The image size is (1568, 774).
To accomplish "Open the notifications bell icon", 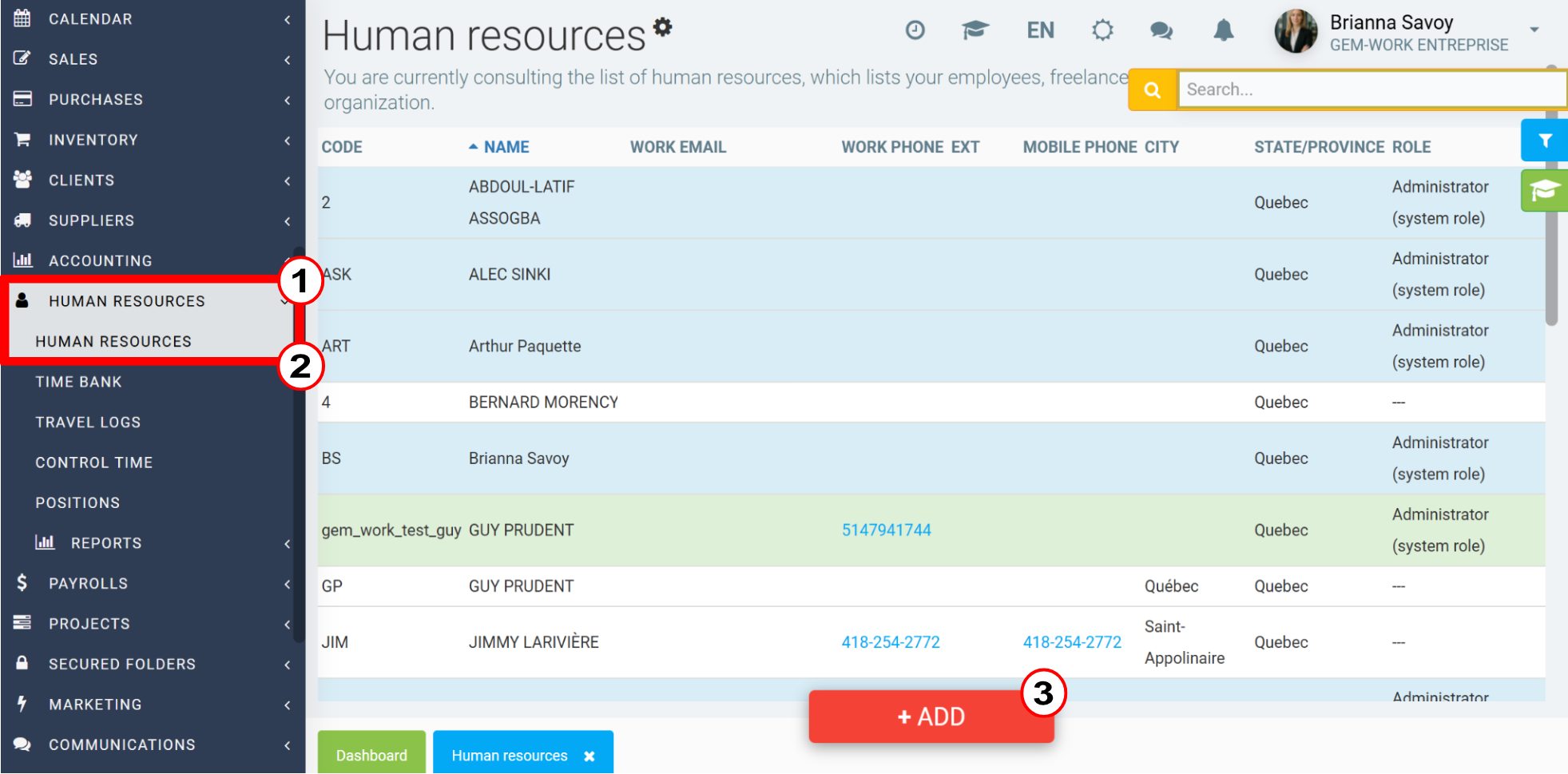I will (1224, 30).
